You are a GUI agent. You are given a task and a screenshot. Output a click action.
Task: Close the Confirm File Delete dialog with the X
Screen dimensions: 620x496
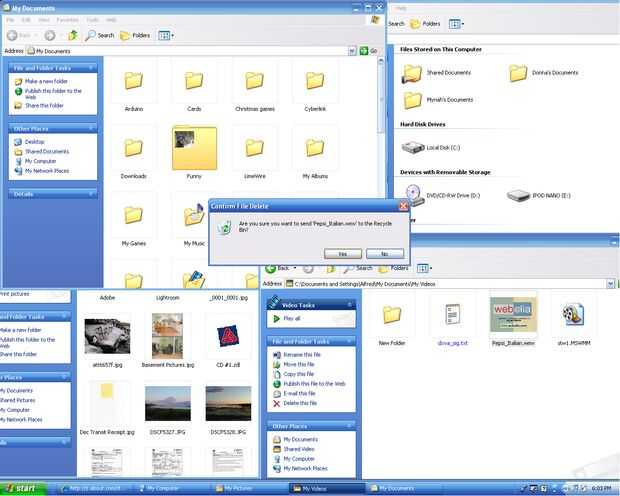[x=403, y=206]
